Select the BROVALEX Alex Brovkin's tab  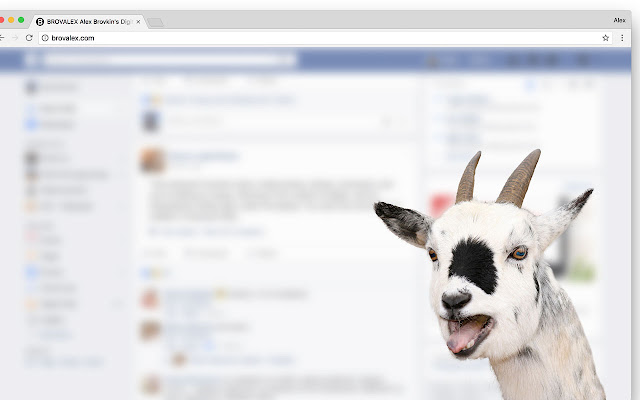point(87,22)
